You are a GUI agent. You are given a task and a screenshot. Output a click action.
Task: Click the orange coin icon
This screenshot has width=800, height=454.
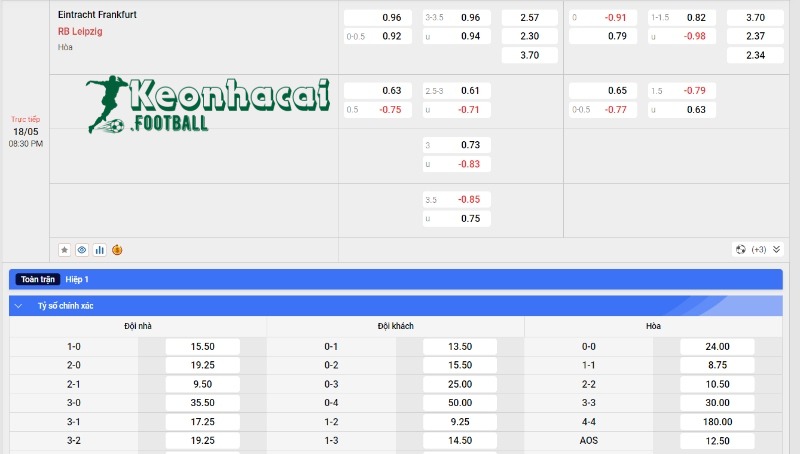coord(117,249)
